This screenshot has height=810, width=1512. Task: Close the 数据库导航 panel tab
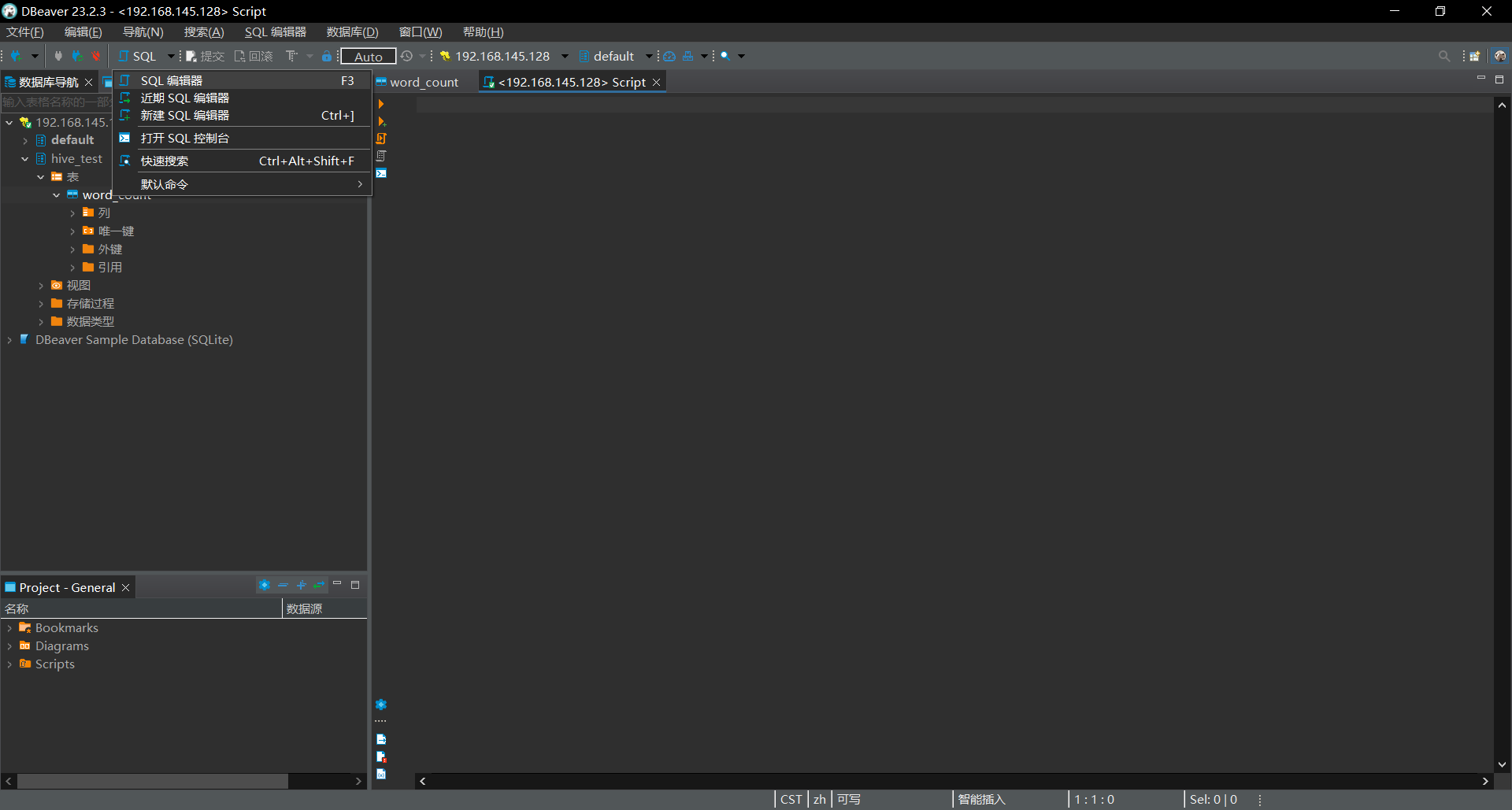88,82
